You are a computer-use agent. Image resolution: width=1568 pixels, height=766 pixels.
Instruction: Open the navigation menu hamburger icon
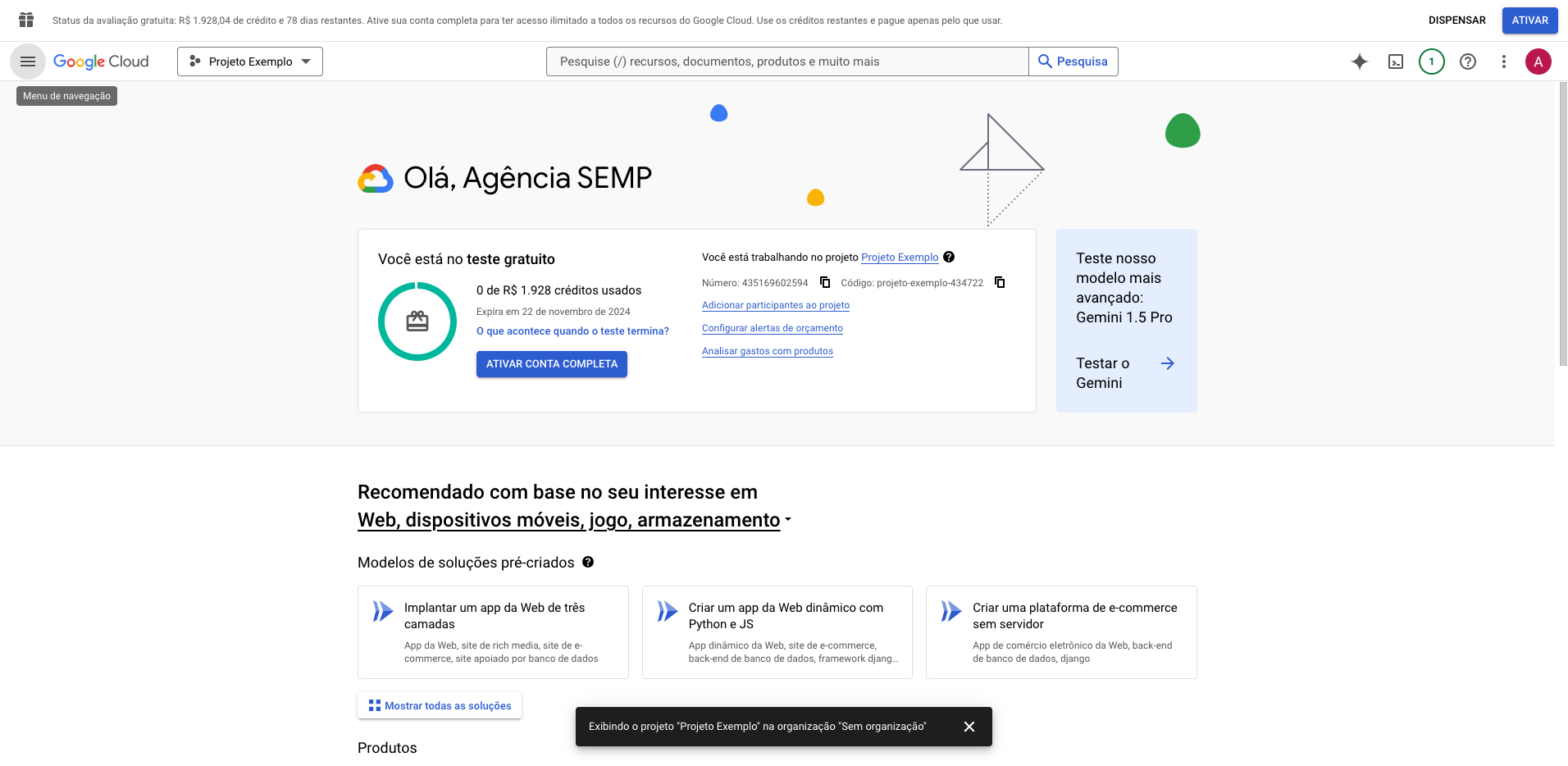pyautogui.click(x=28, y=62)
